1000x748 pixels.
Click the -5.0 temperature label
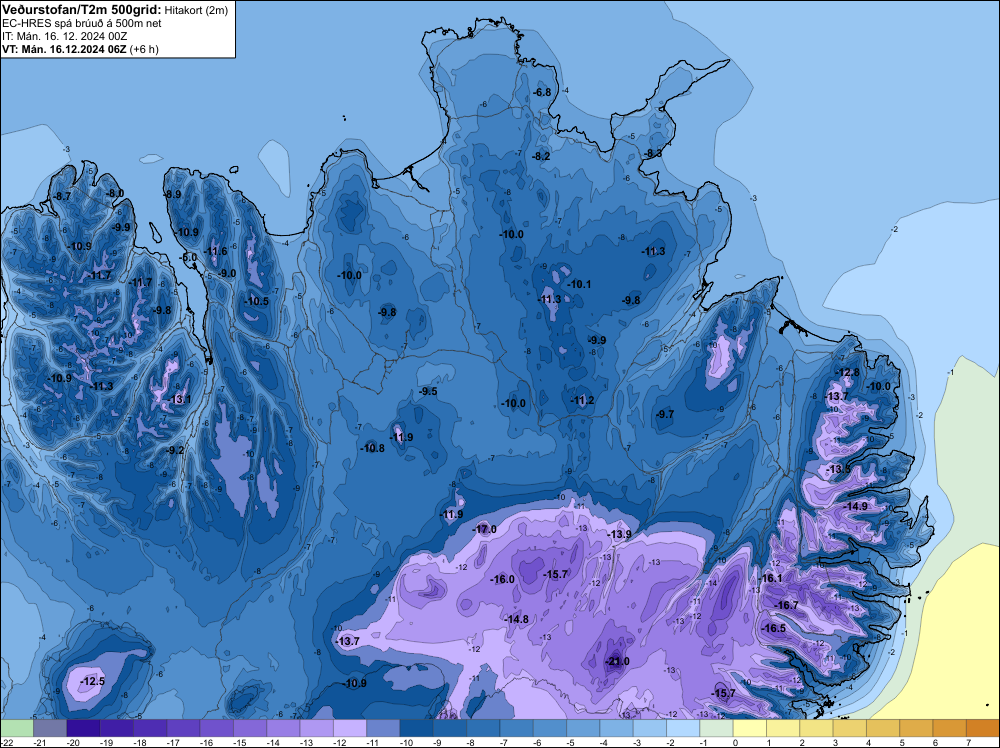pyautogui.click(x=189, y=258)
